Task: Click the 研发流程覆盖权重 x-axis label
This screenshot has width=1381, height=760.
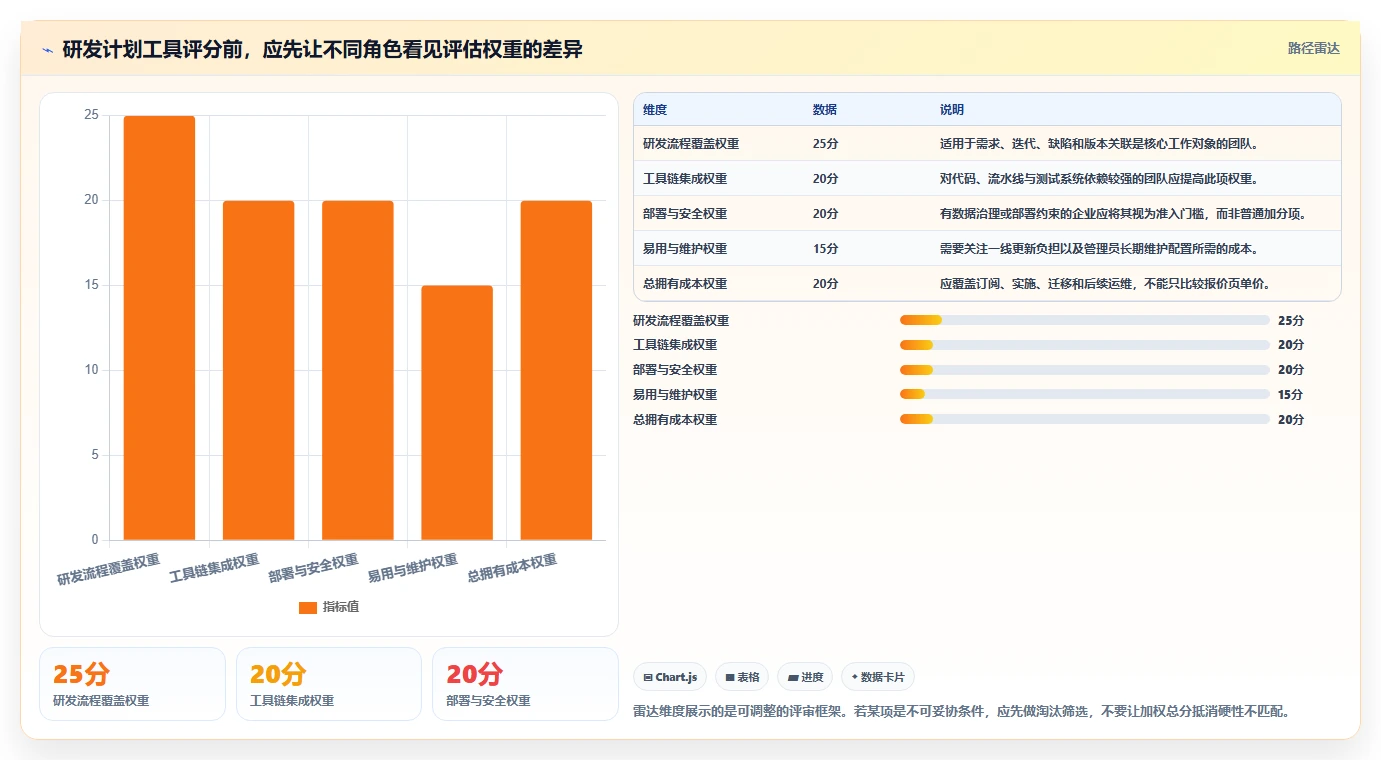Action: point(109,569)
